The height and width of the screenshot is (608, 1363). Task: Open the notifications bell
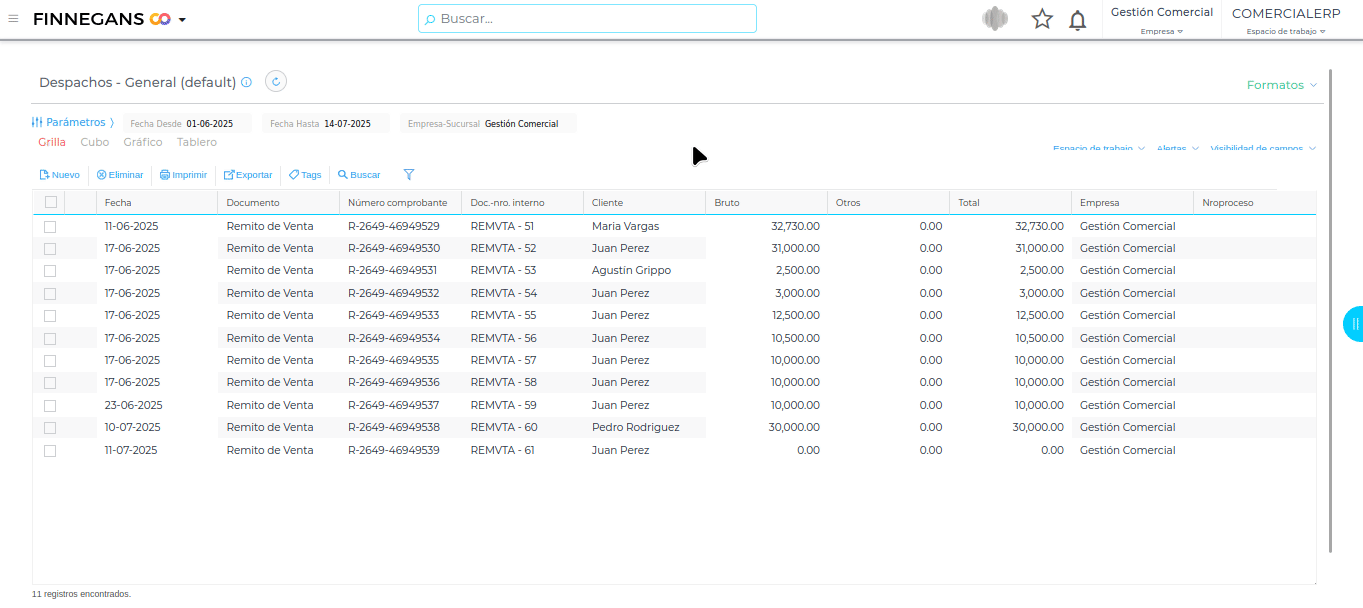[x=1077, y=20]
